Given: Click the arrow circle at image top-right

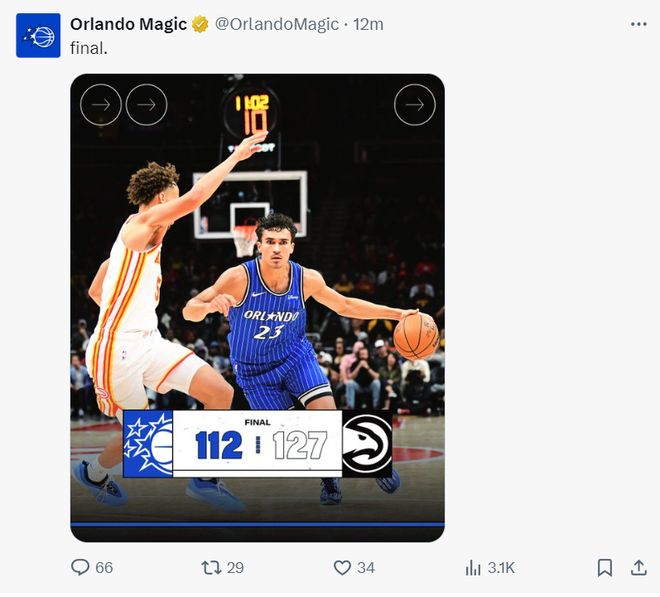Looking at the screenshot, I should pos(414,104).
